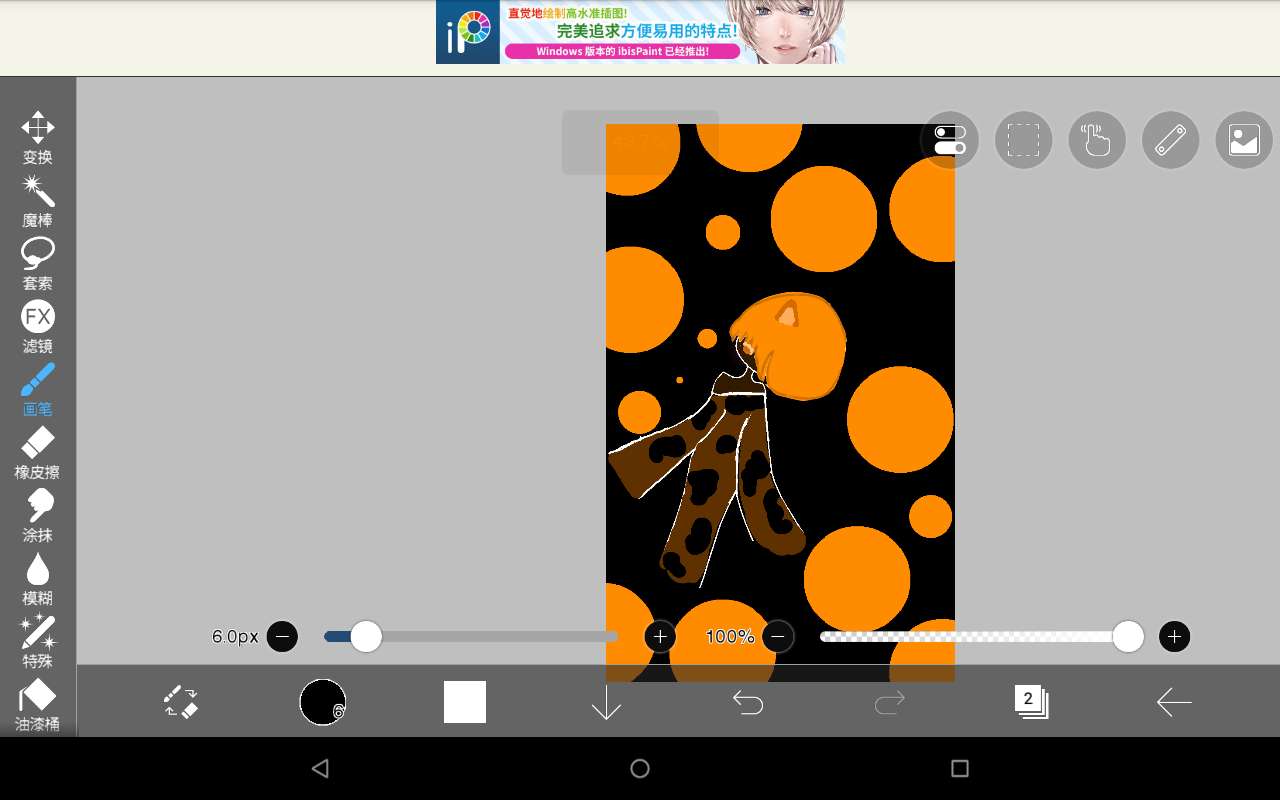The height and width of the screenshot is (800, 1280).
Task: Tap the Android recent apps button
Action: pos(960,768)
